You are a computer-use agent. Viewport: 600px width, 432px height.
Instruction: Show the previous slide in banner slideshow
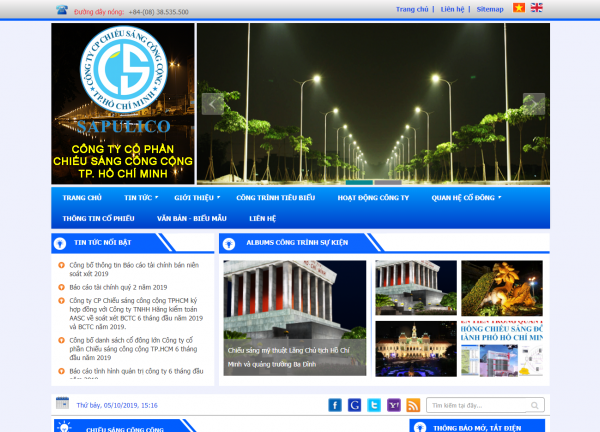(x=211, y=103)
